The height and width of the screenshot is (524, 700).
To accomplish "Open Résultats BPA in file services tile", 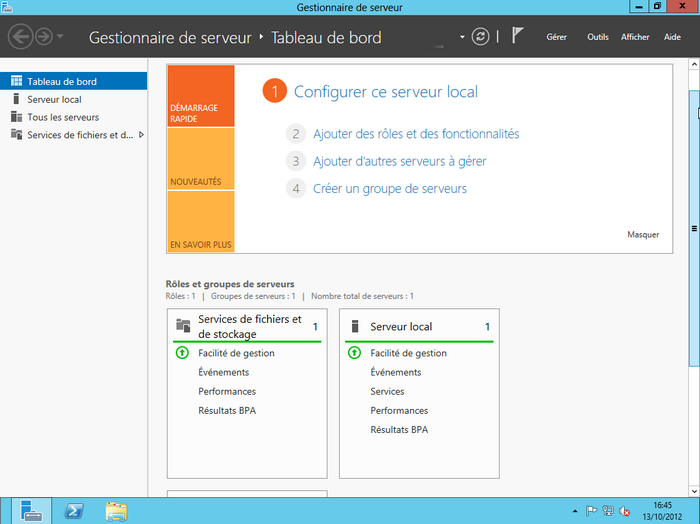I will [x=227, y=411].
